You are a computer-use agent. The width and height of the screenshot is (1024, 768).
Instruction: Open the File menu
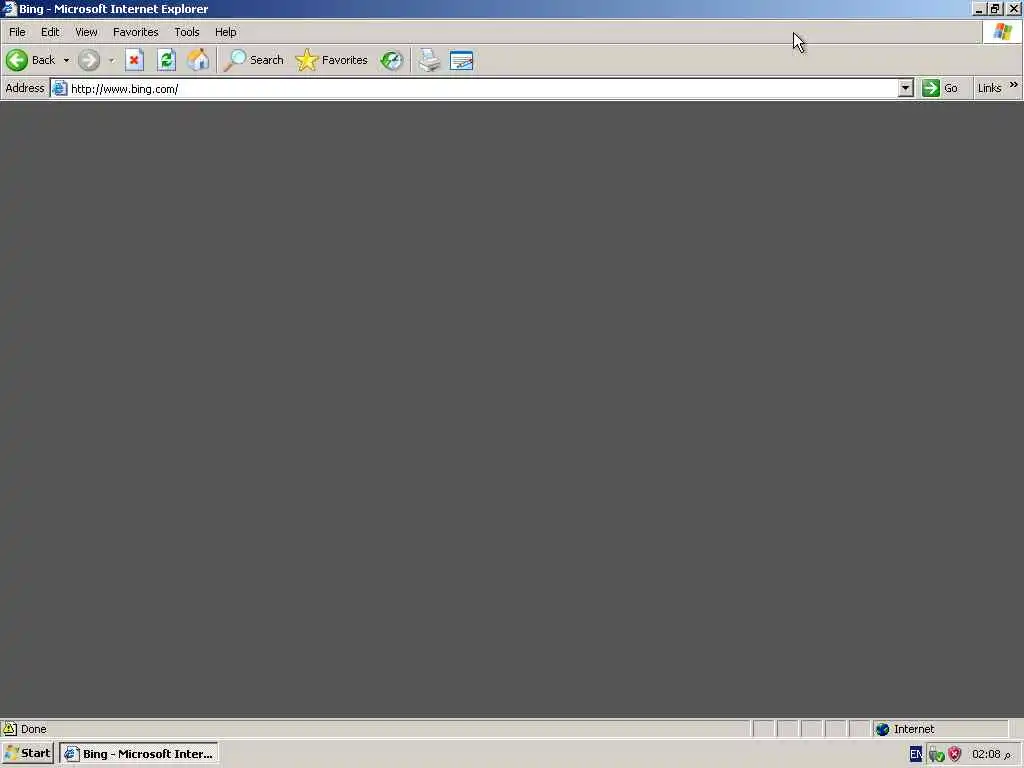point(17,32)
